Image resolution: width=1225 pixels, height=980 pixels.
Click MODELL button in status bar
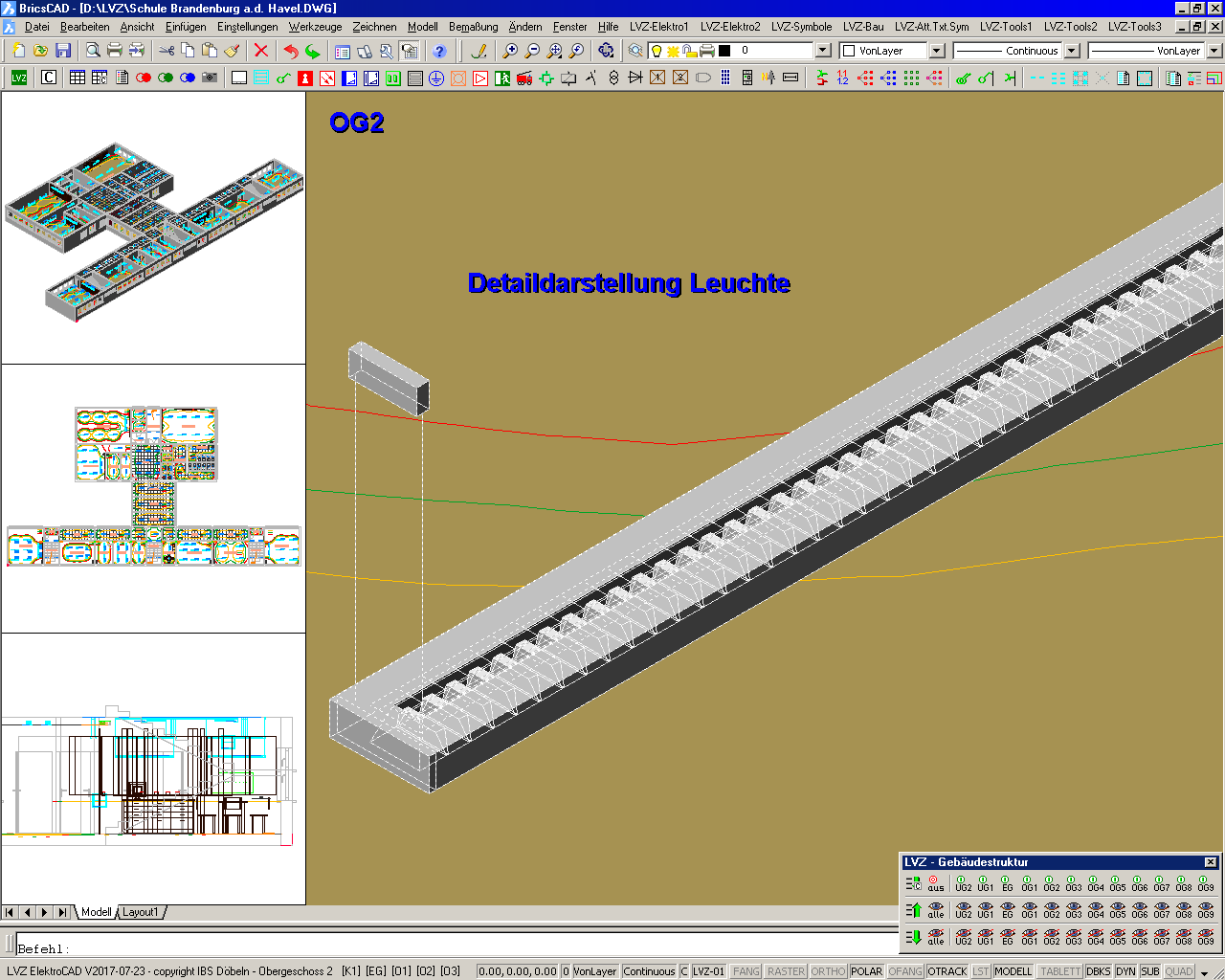click(x=1013, y=971)
